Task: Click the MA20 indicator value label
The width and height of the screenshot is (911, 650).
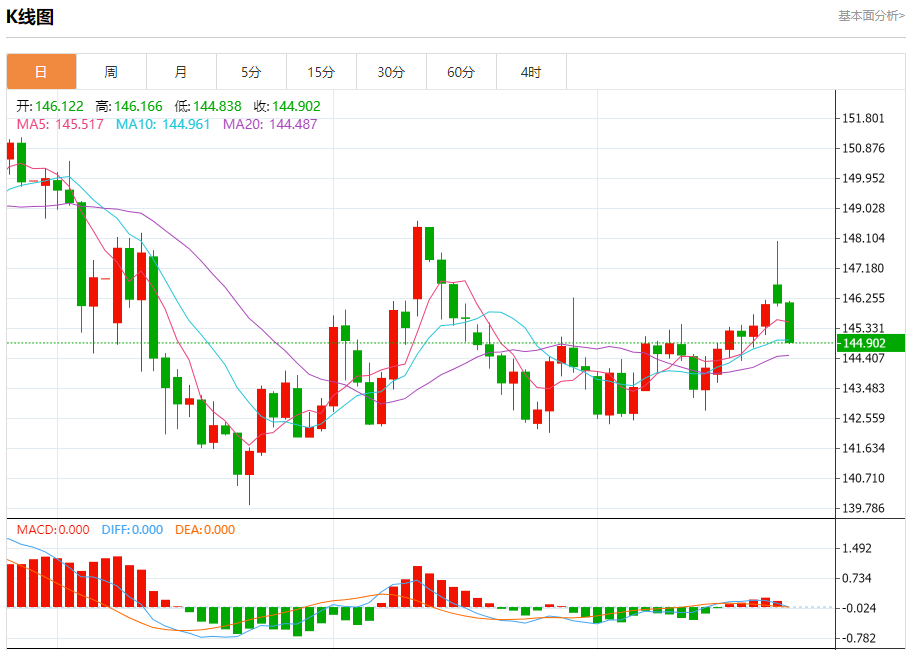Action: pos(270,124)
